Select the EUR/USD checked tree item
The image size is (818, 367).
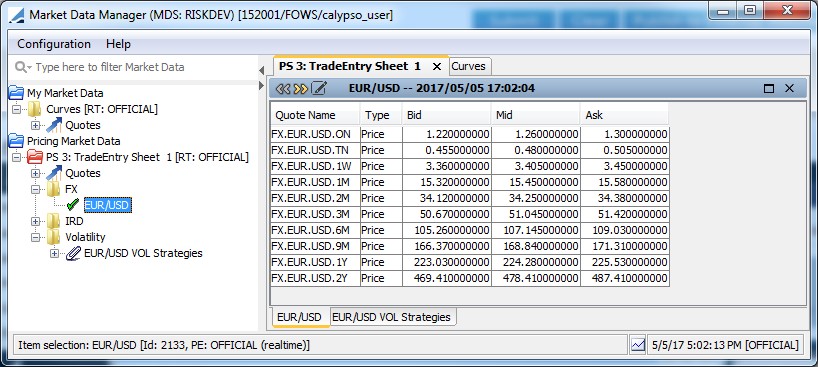click(106, 205)
